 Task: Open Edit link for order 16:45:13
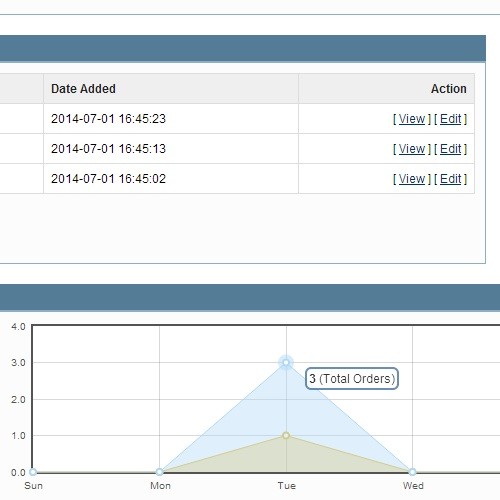pyautogui.click(x=450, y=149)
